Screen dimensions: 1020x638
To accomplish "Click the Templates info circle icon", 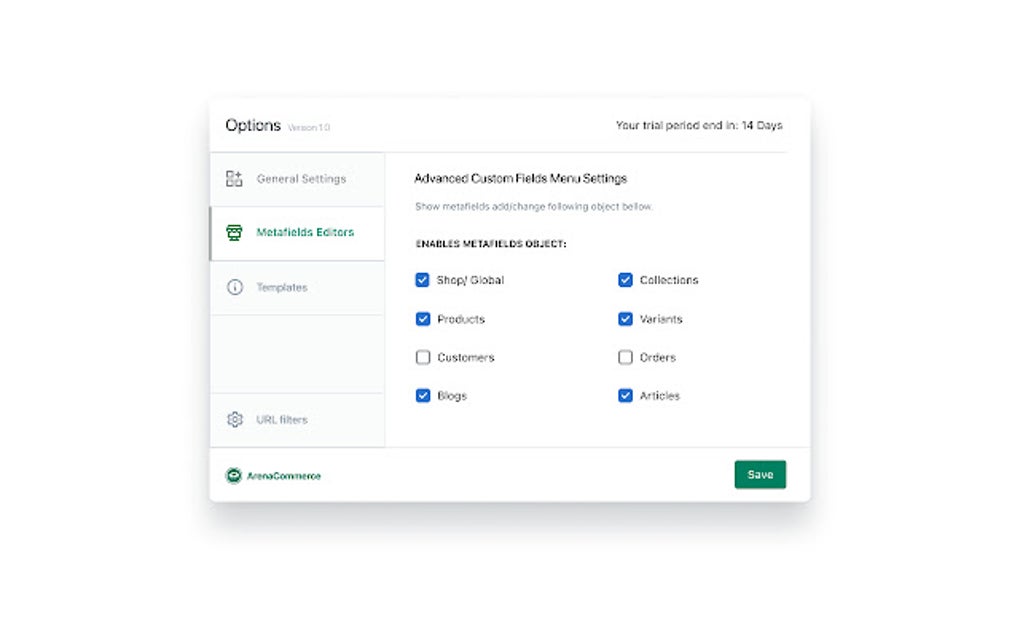I will (x=234, y=287).
